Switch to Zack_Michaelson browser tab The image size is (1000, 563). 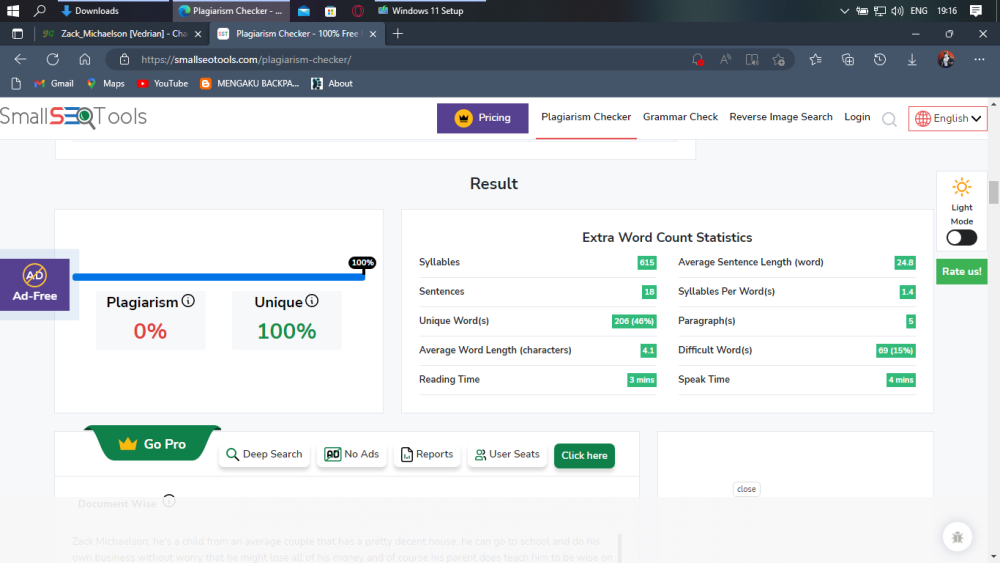123,34
